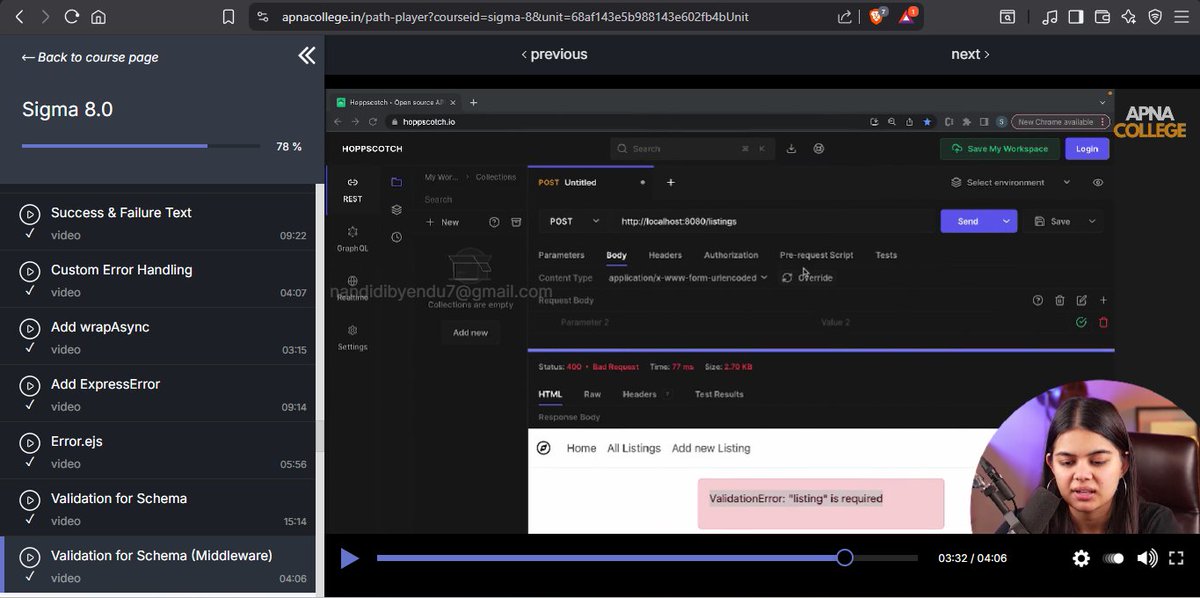Open the browser home page
The width and height of the screenshot is (1200, 598).
coord(98,17)
